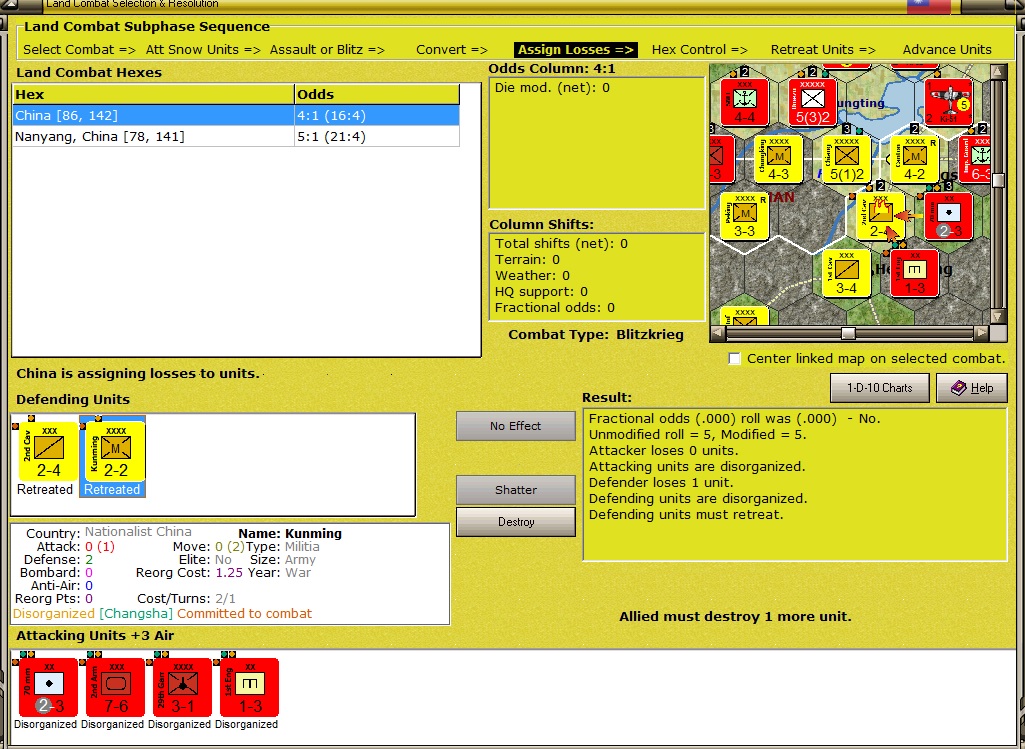Click the Assault or Blitz subphase label
1025x749 pixels.
[327, 50]
